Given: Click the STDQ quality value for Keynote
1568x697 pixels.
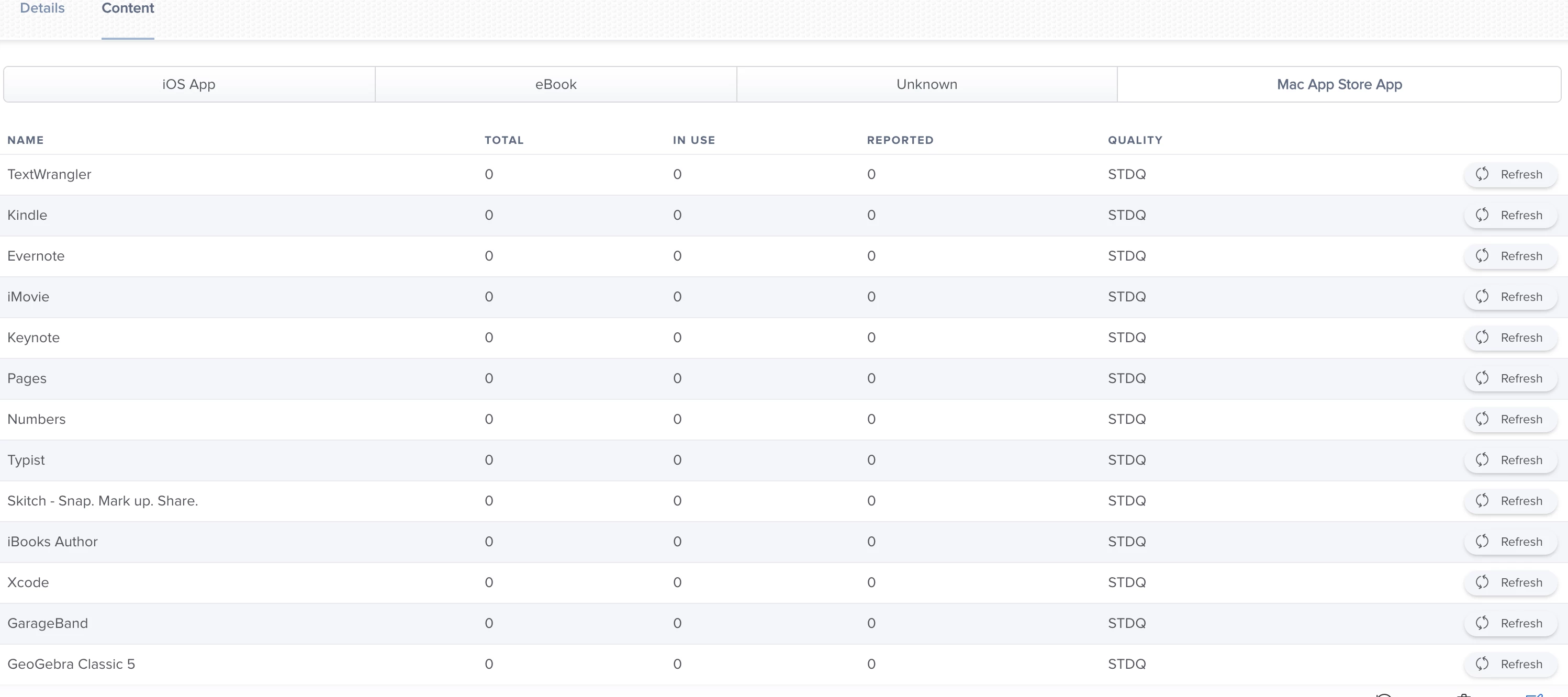Looking at the screenshot, I should click(x=1127, y=338).
